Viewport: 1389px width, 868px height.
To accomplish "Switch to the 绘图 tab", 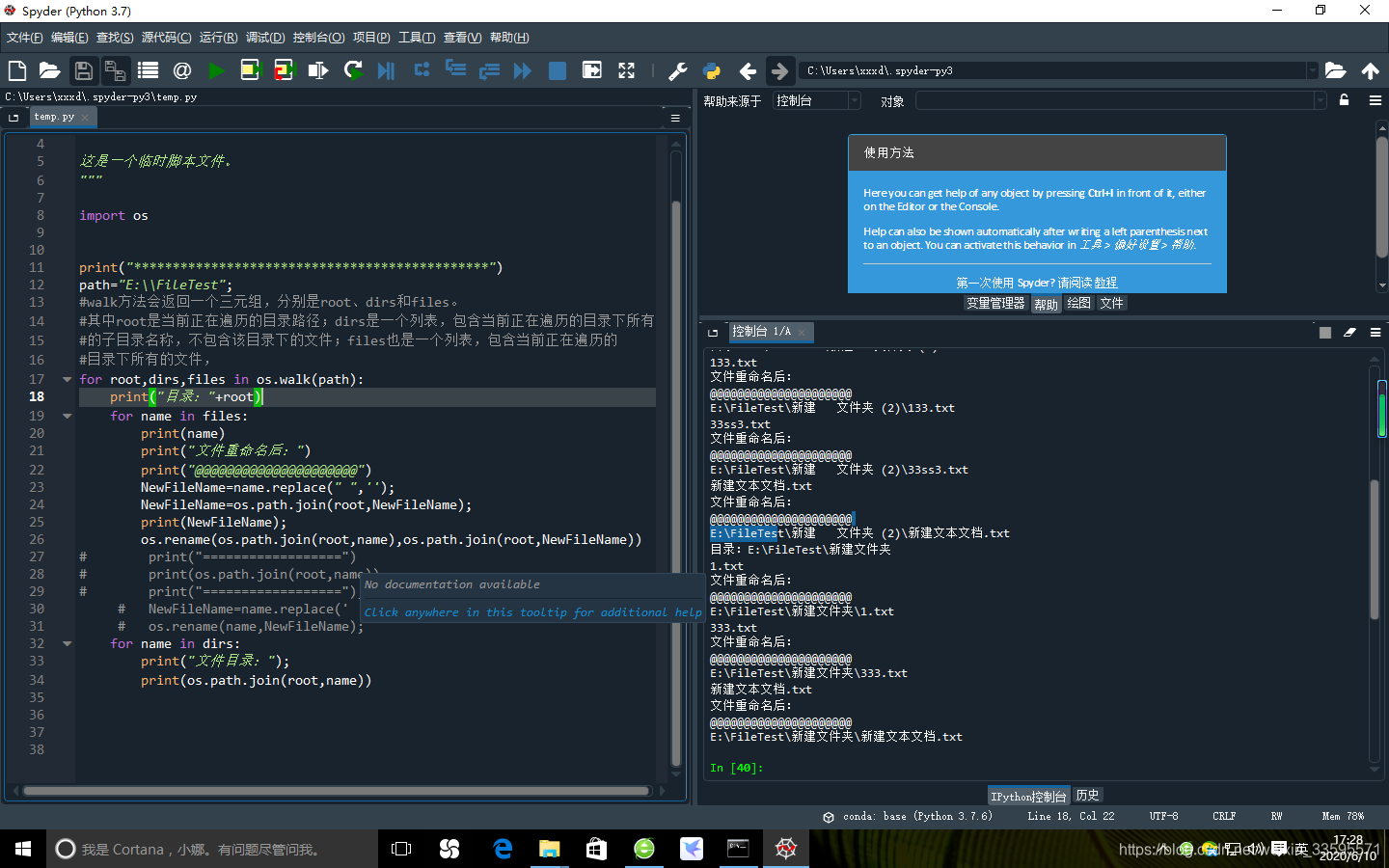I will point(1079,303).
